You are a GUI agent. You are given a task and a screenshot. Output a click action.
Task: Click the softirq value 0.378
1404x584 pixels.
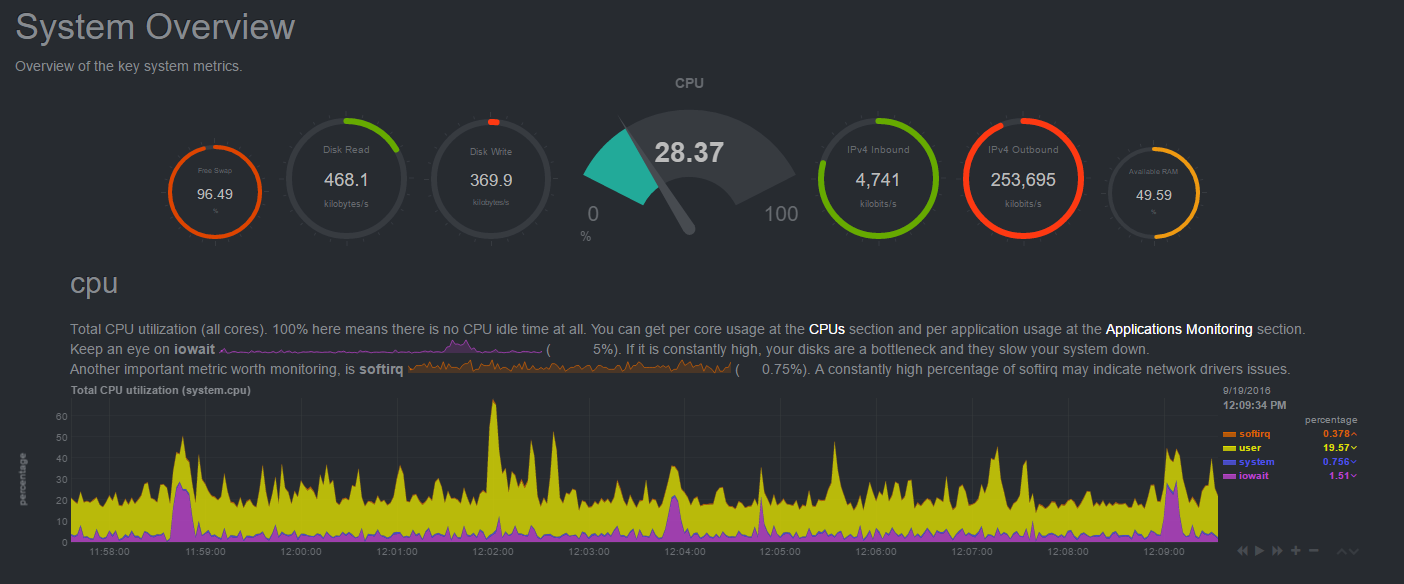click(1336, 434)
